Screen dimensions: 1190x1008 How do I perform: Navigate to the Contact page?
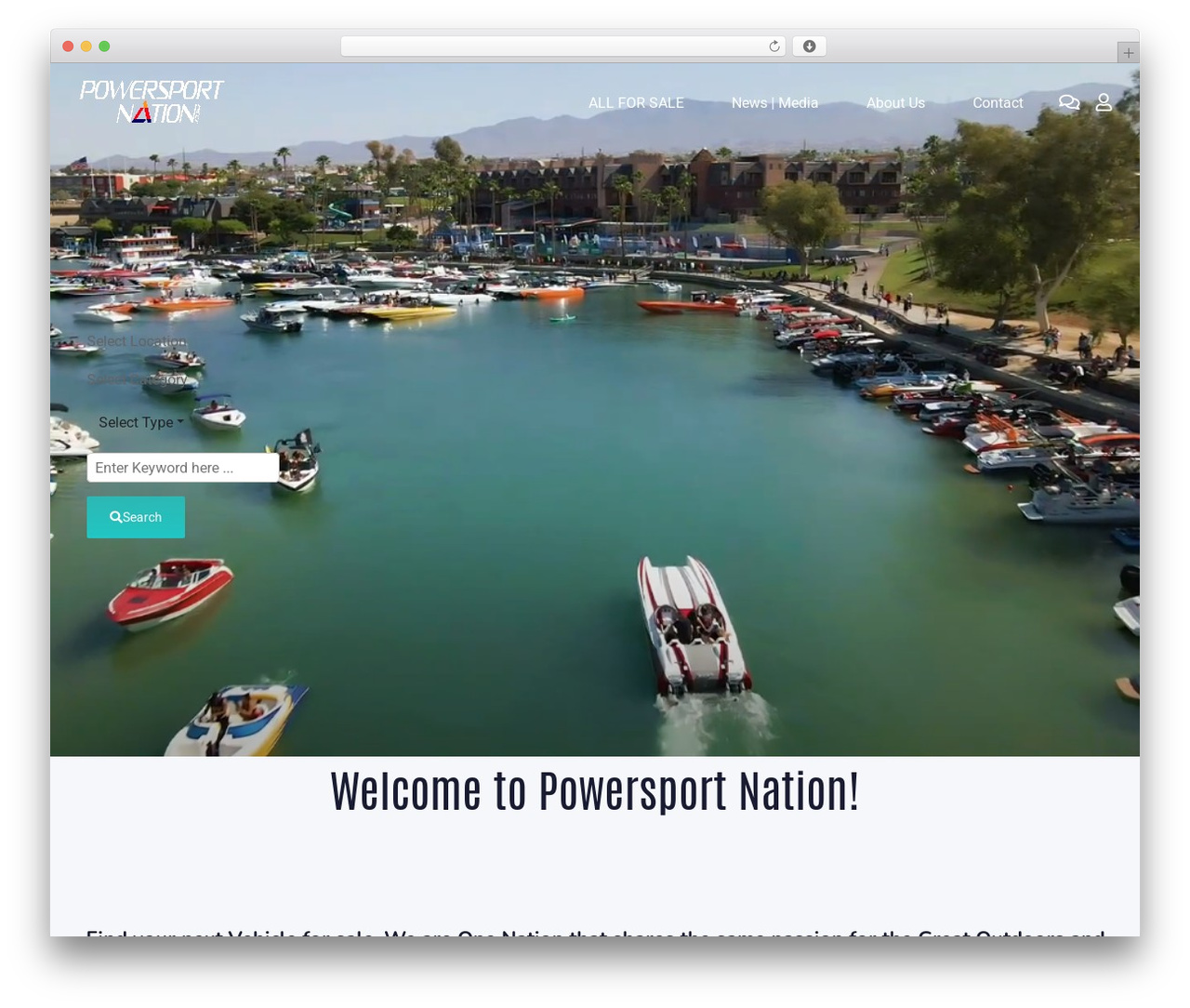pos(998,102)
